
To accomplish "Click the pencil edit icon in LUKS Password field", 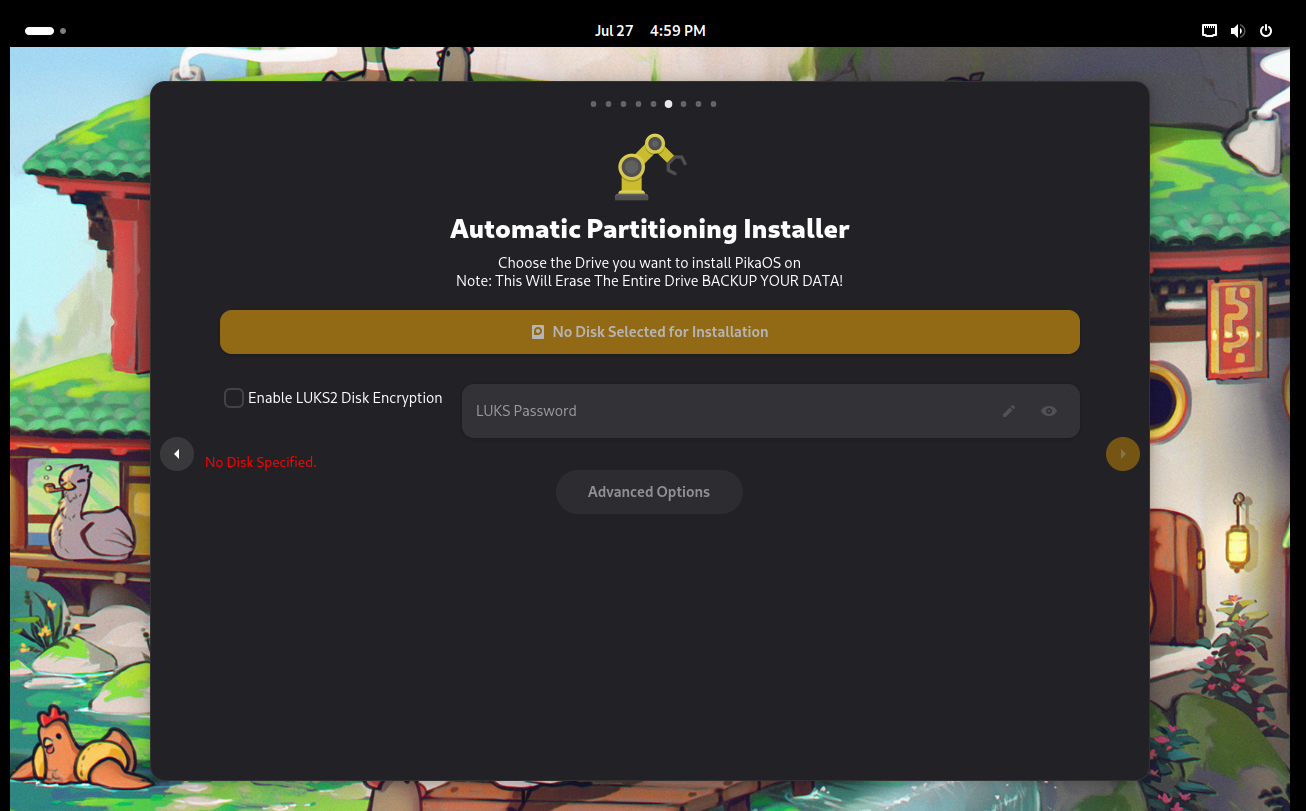I will 1009,411.
